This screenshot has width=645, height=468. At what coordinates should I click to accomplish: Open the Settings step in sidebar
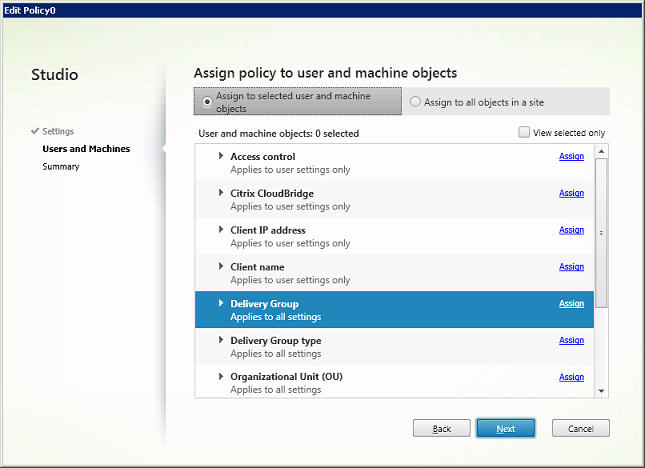tap(57, 131)
